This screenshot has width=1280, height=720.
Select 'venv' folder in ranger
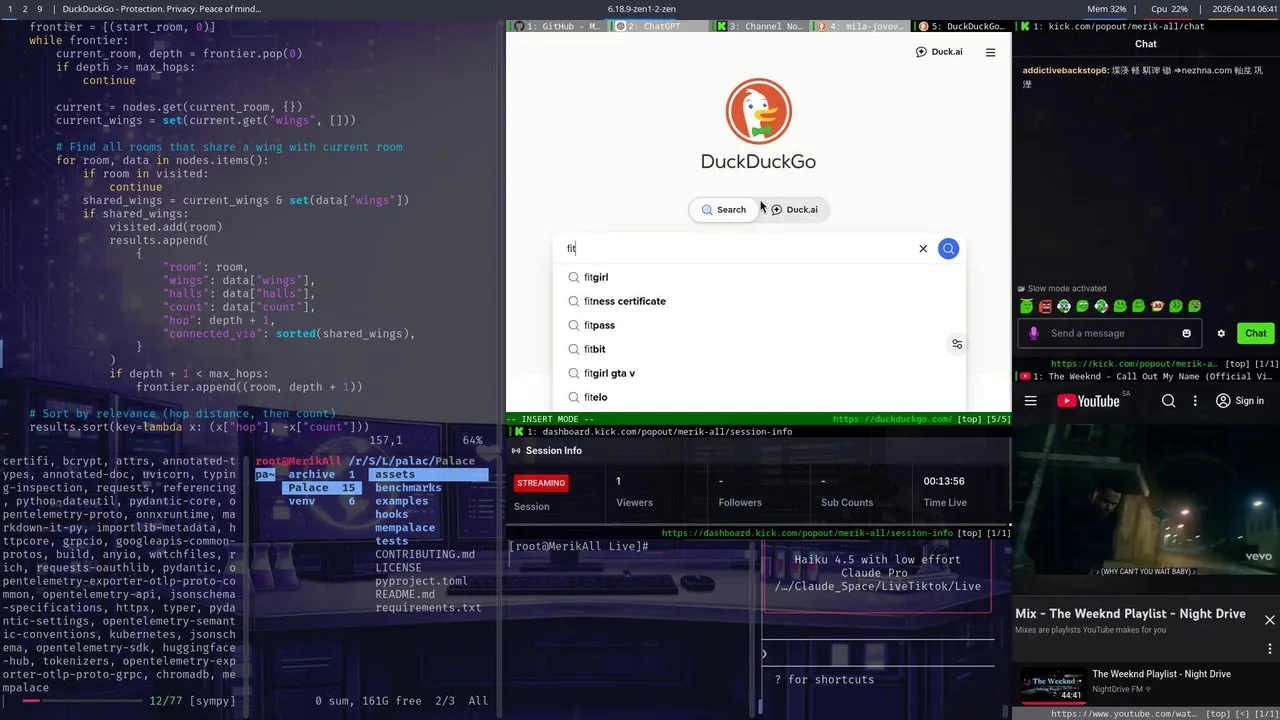(321, 501)
